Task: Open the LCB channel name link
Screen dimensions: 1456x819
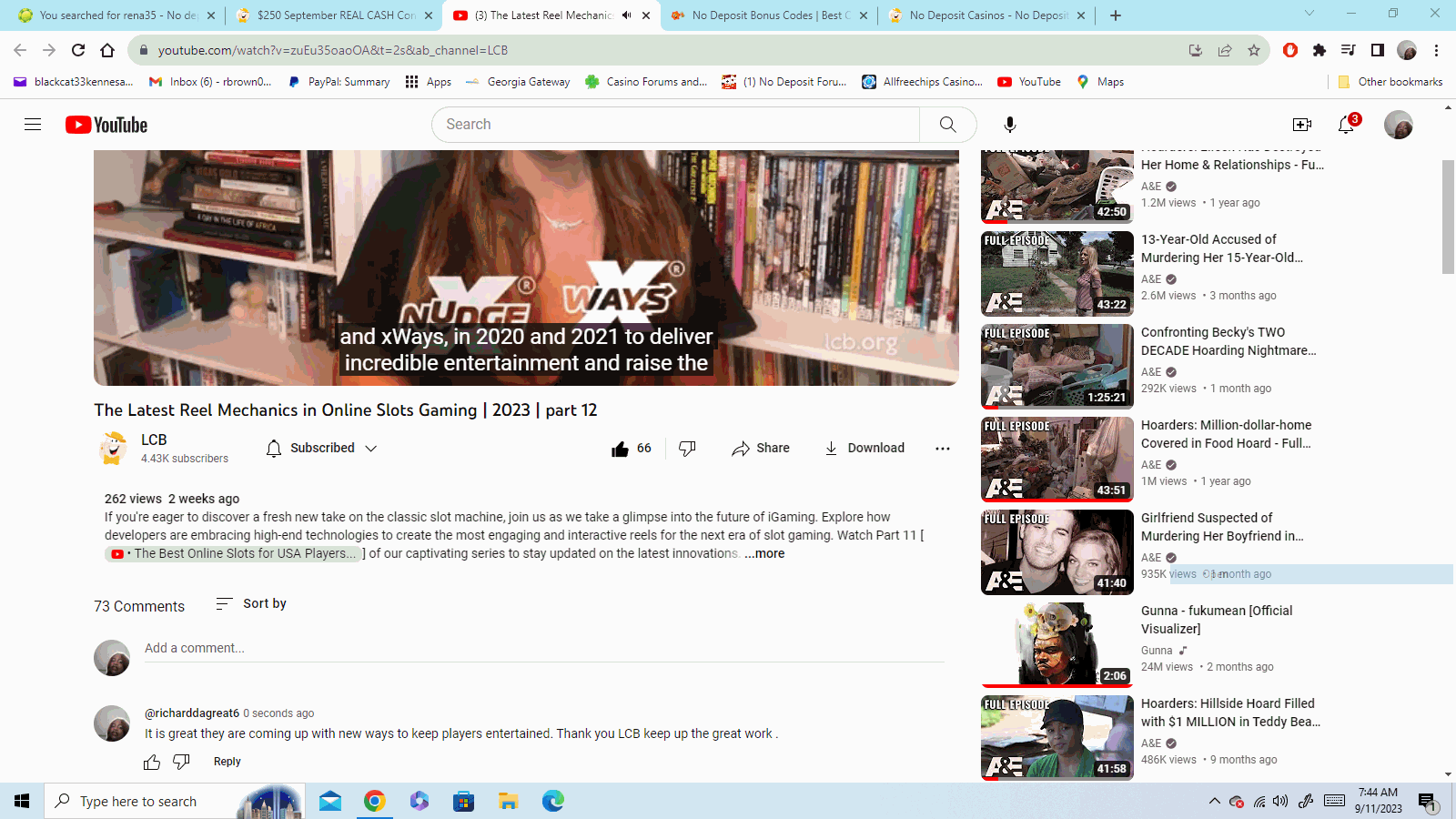Action: click(154, 440)
